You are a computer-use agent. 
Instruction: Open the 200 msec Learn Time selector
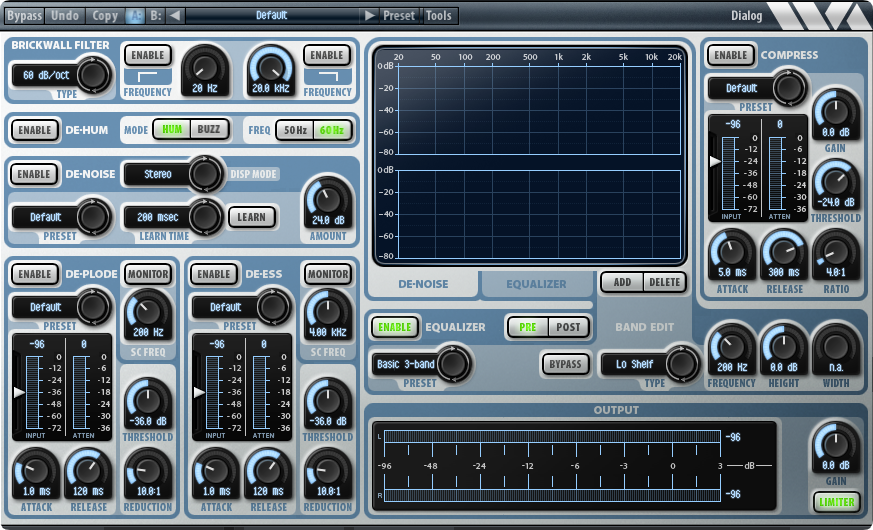click(x=173, y=217)
